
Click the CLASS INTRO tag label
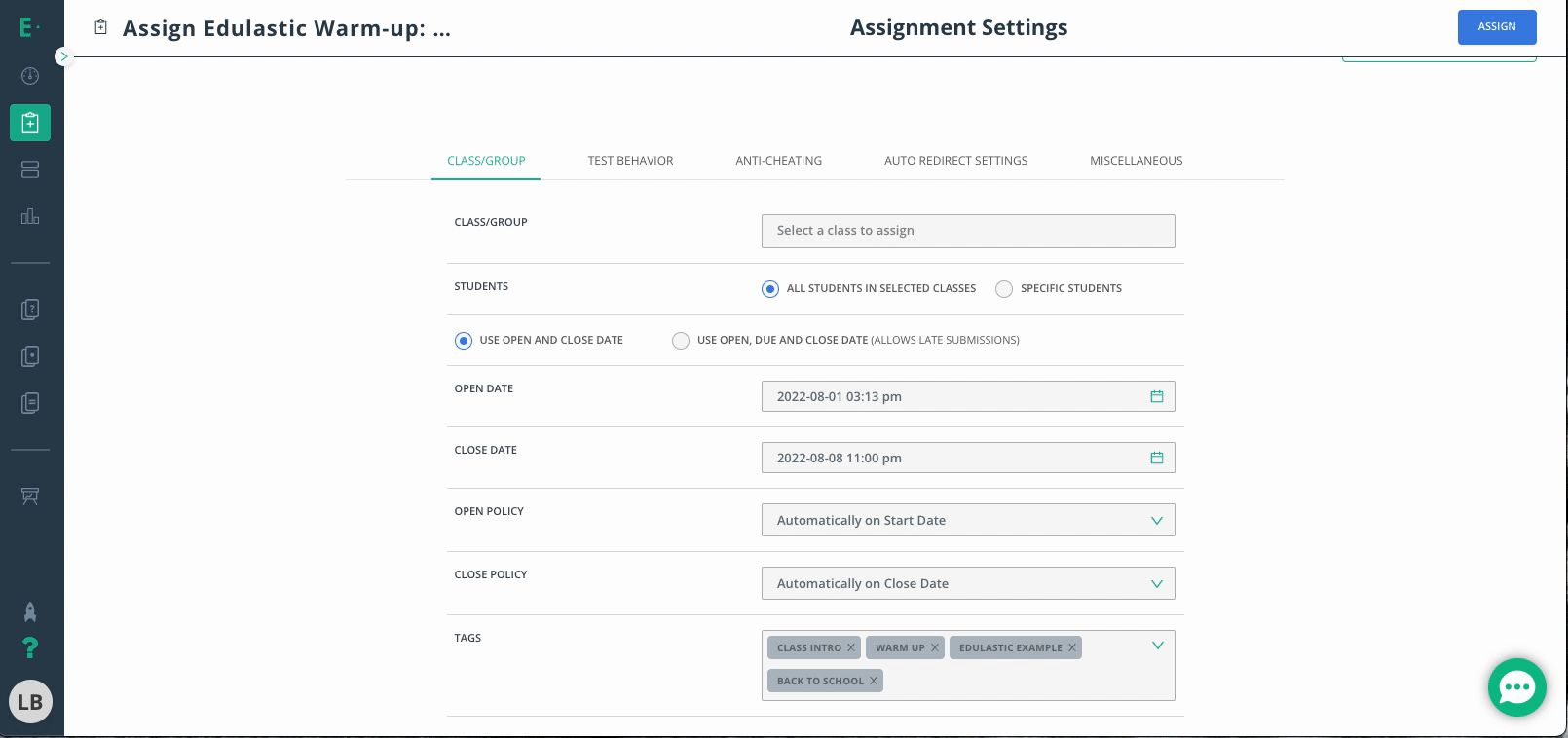pyautogui.click(x=808, y=647)
